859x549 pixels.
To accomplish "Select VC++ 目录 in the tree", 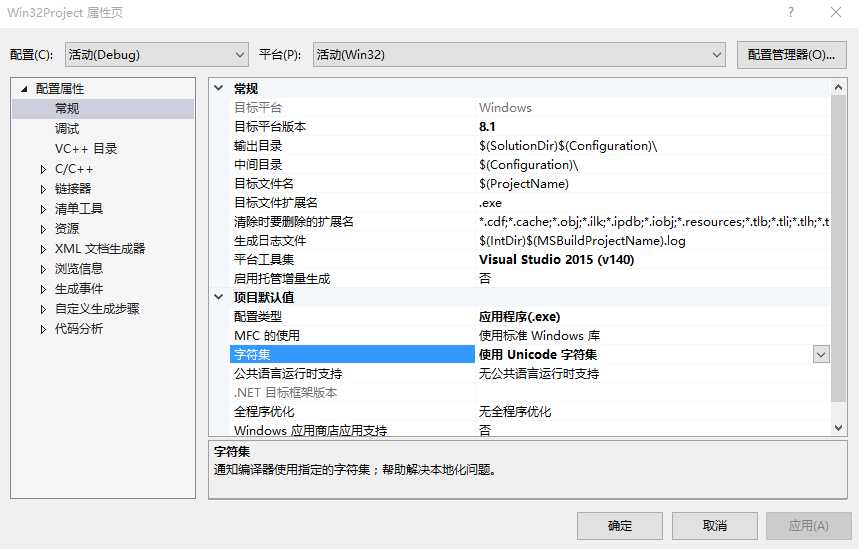I will click(86, 148).
